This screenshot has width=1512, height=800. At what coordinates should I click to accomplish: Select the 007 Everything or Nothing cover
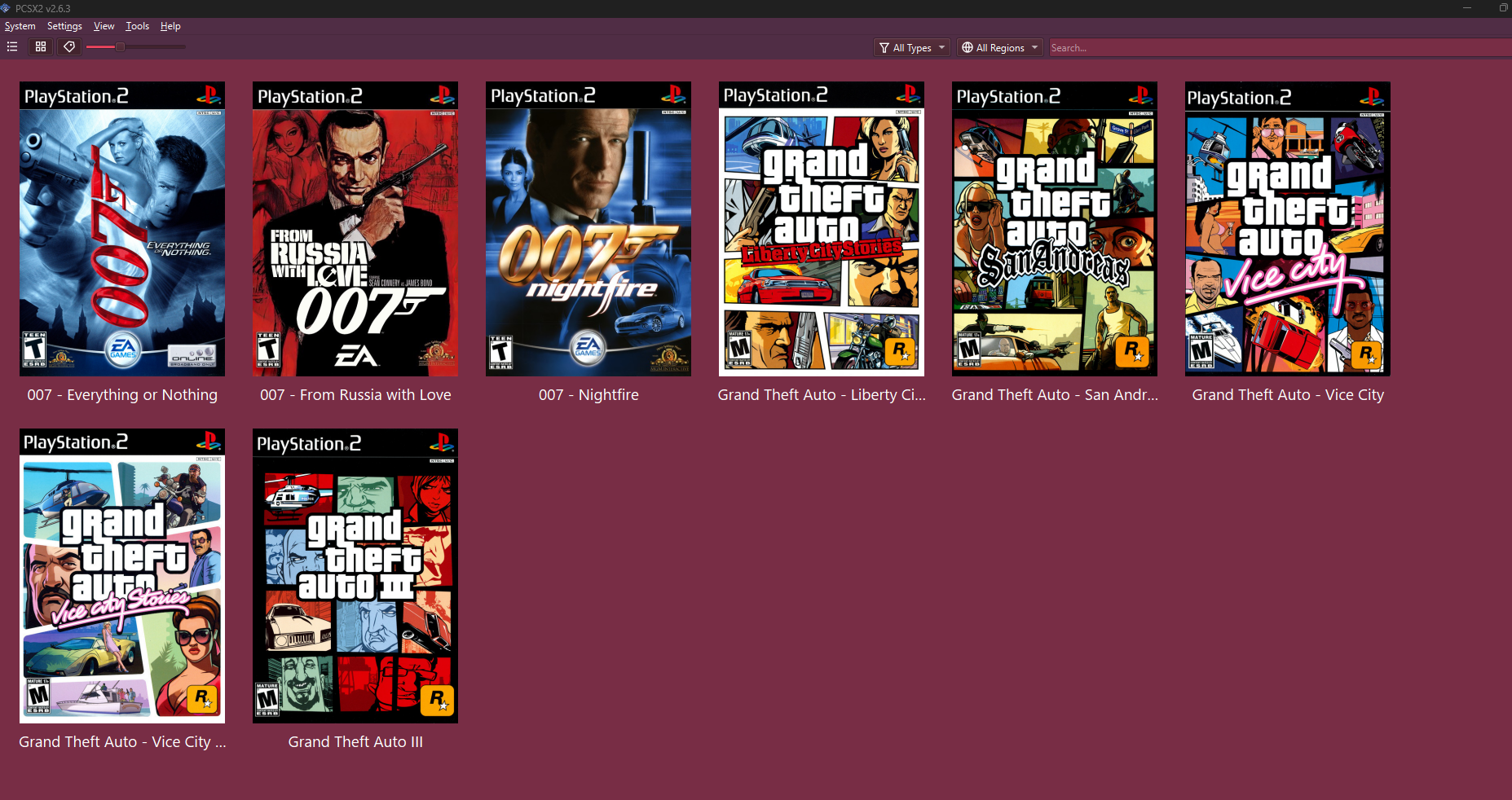(x=122, y=229)
